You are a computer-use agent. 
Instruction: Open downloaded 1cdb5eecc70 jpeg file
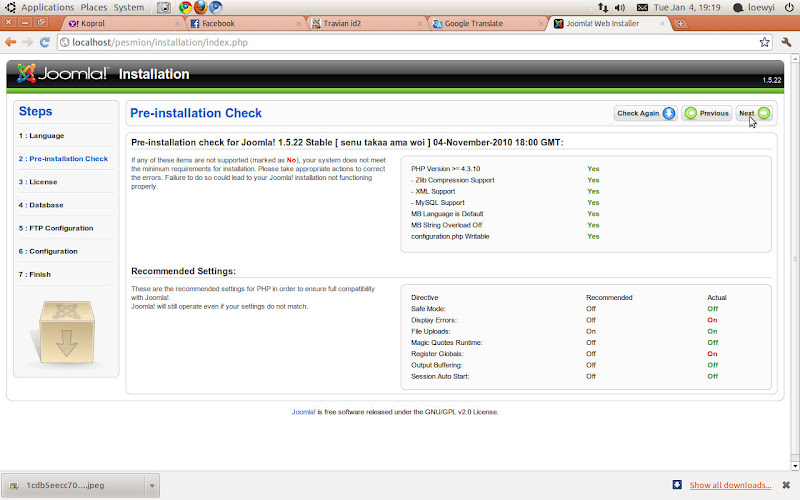(73, 485)
